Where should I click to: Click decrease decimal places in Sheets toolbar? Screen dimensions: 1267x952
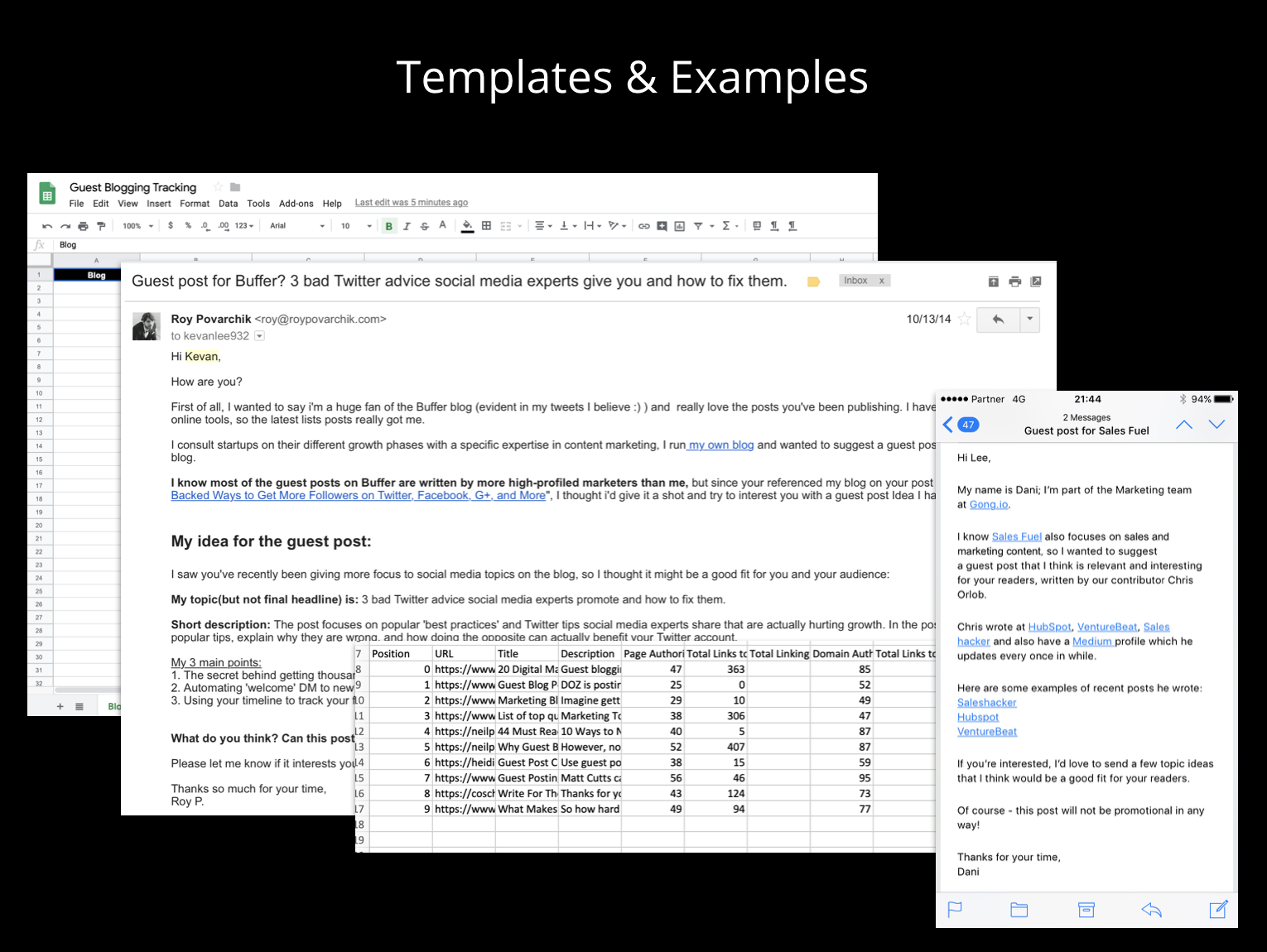coord(205,225)
